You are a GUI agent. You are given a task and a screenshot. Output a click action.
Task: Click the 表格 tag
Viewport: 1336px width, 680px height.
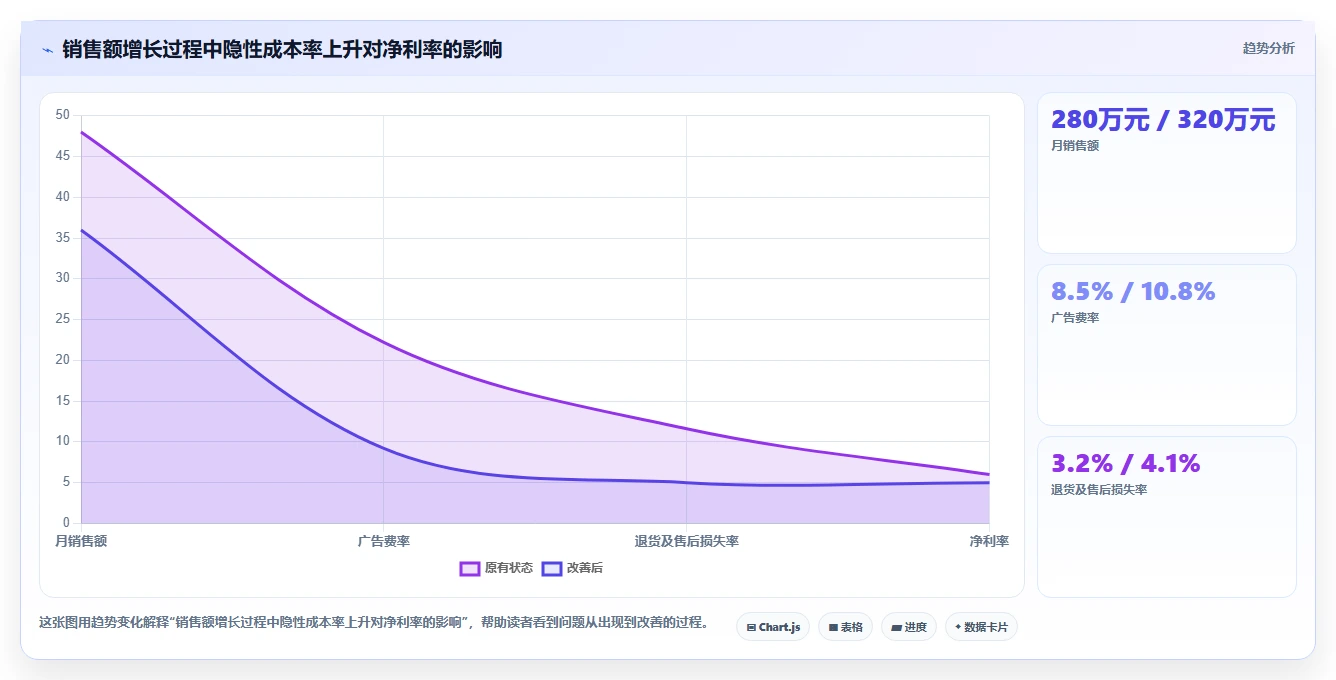(x=845, y=627)
